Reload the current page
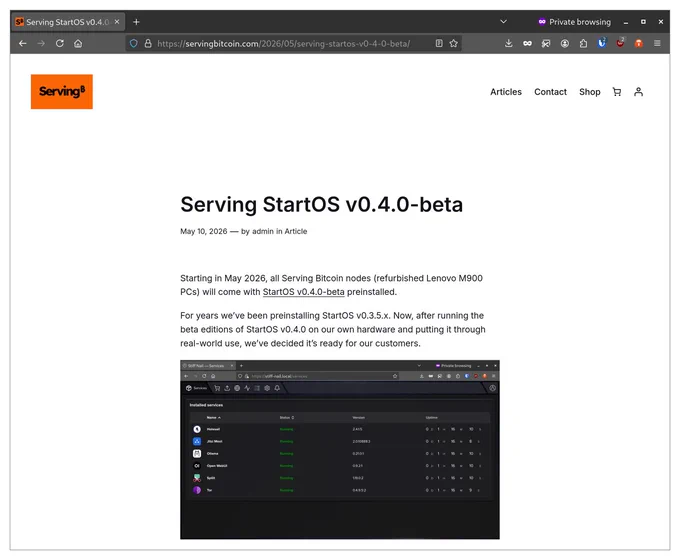Screen dimensions: 680x560 (x=59, y=43)
